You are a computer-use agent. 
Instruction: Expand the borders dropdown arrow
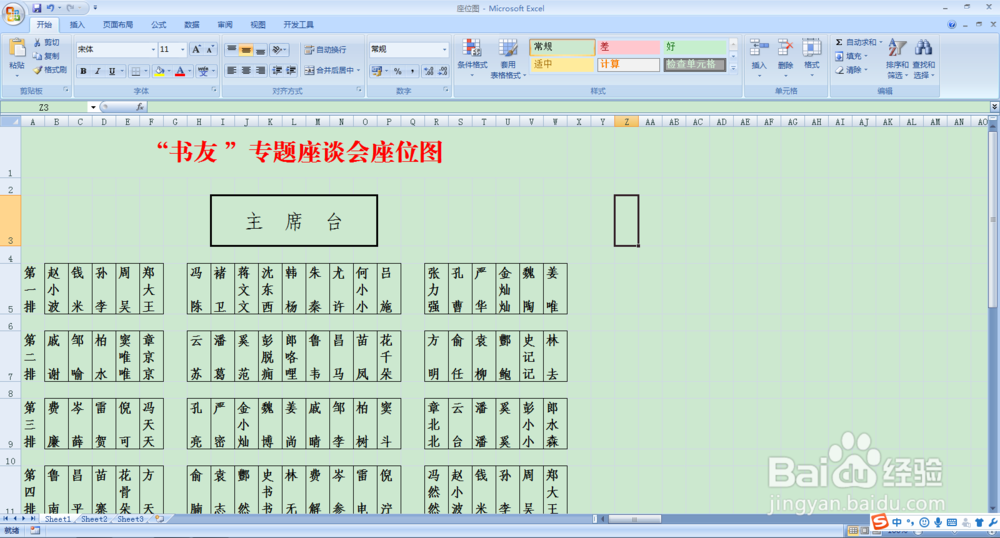[x=146, y=71]
